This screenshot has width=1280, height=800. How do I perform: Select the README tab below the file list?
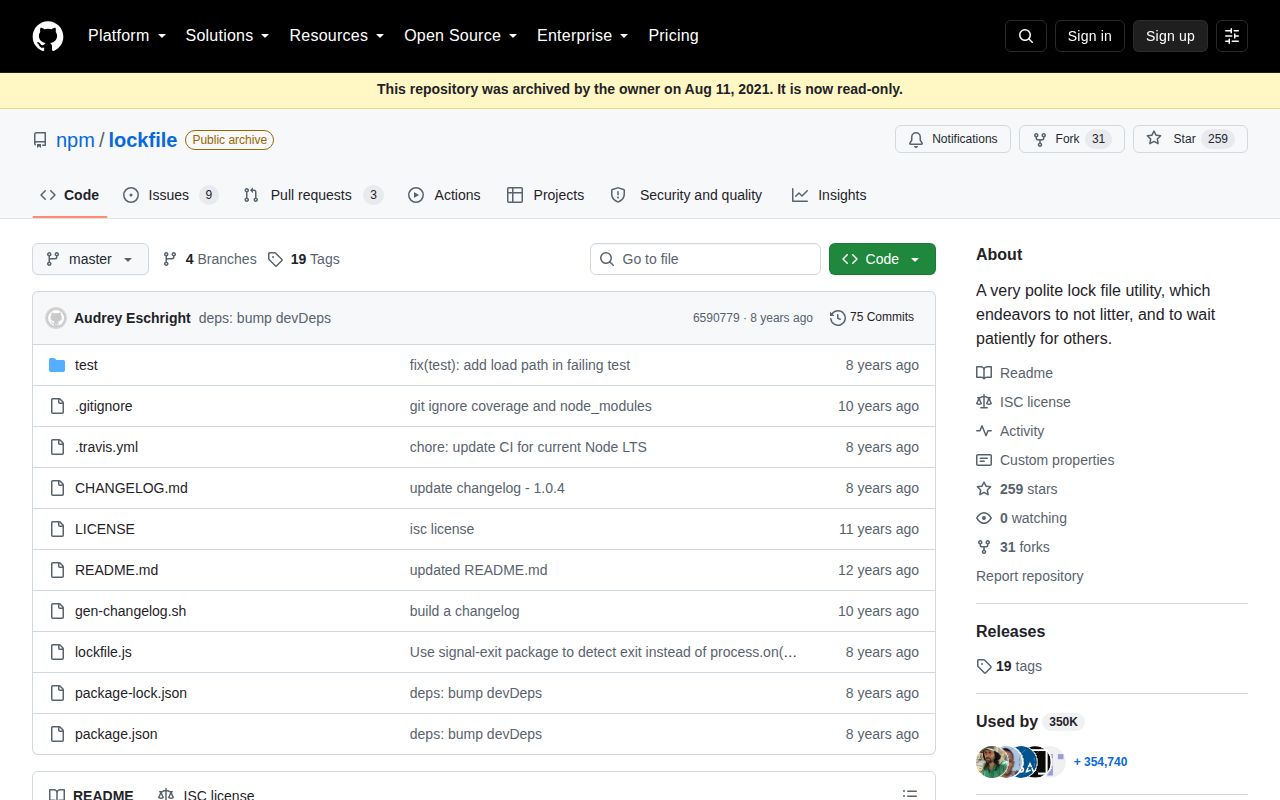point(91,795)
